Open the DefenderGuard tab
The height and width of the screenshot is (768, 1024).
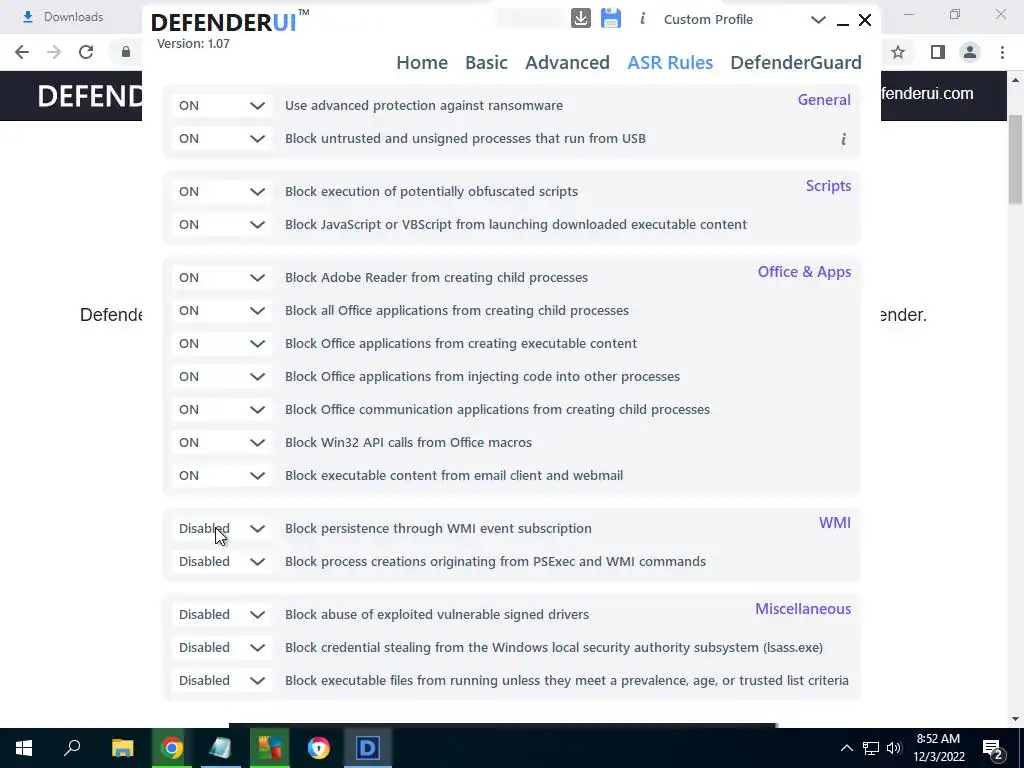795,63
